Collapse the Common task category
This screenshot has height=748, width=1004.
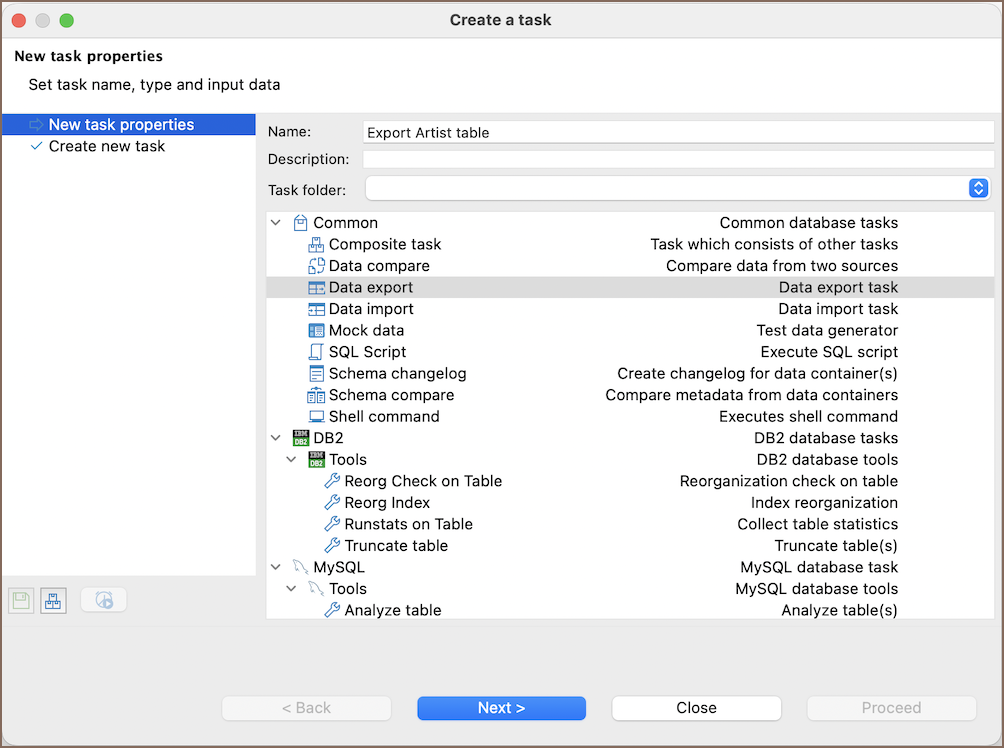(x=276, y=223)
